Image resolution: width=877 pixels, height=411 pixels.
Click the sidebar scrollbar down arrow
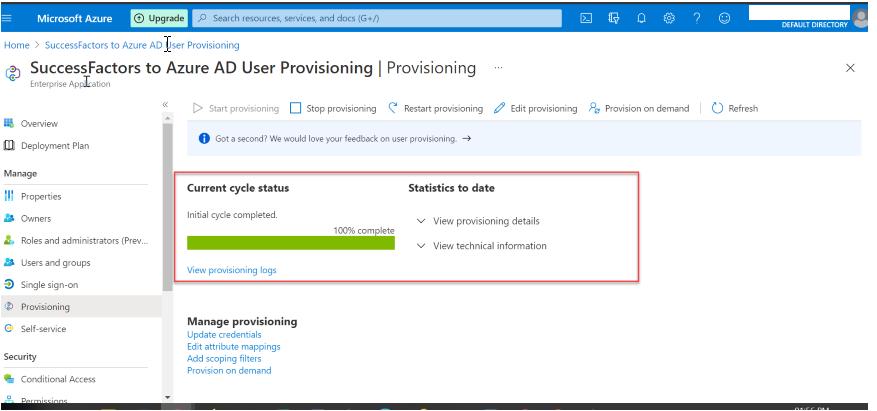167,397
